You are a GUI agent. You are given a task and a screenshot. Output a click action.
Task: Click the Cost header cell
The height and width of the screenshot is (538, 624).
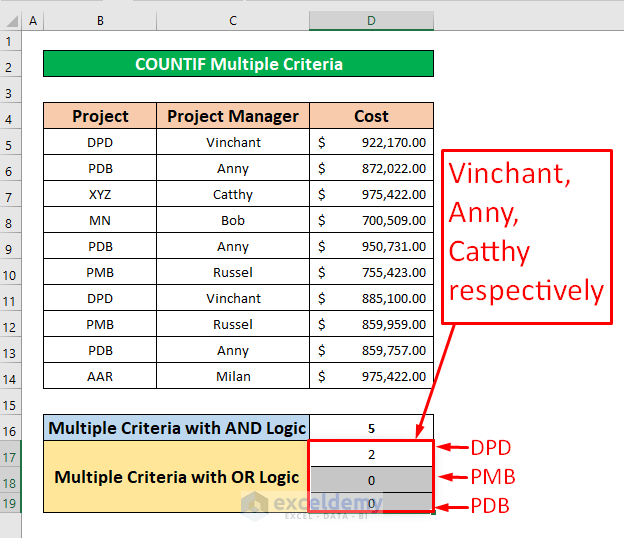tap(371, 116)
